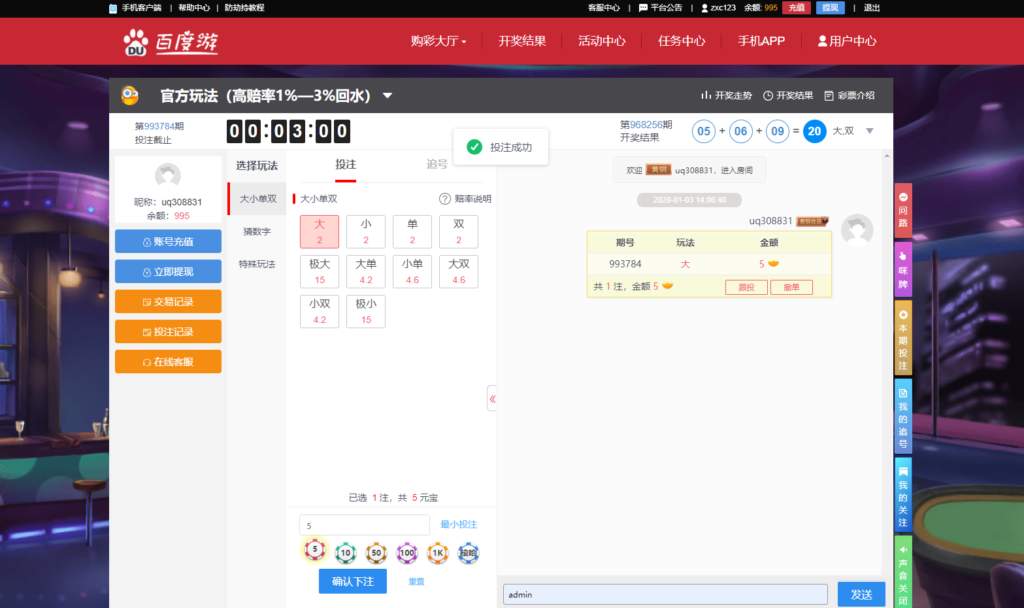Select the 10 betting chip
Screen dimensions: 1024x608
tap(345, 553)
